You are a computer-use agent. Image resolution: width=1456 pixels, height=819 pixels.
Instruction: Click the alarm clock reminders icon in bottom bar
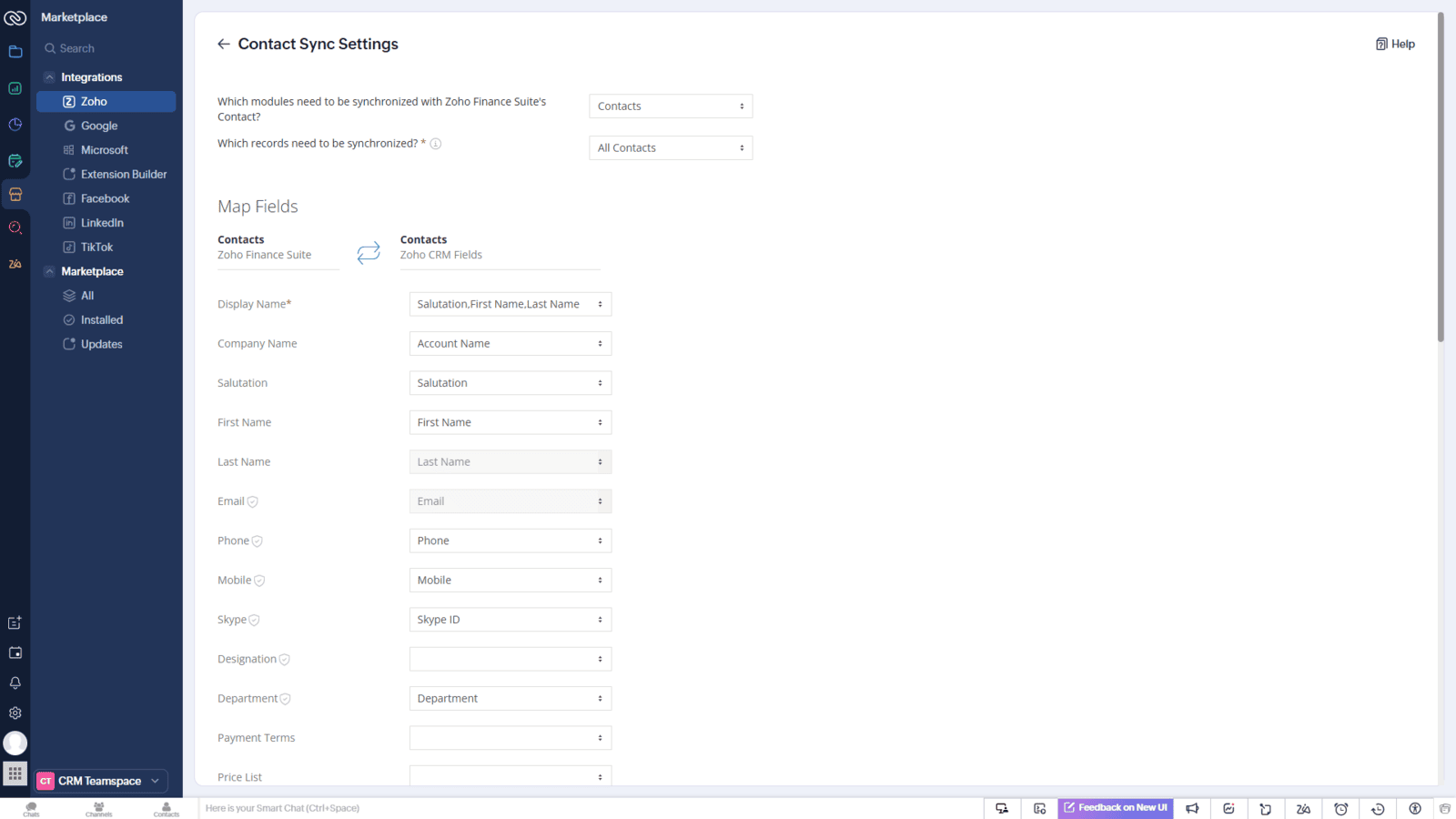click(1340, 808)
